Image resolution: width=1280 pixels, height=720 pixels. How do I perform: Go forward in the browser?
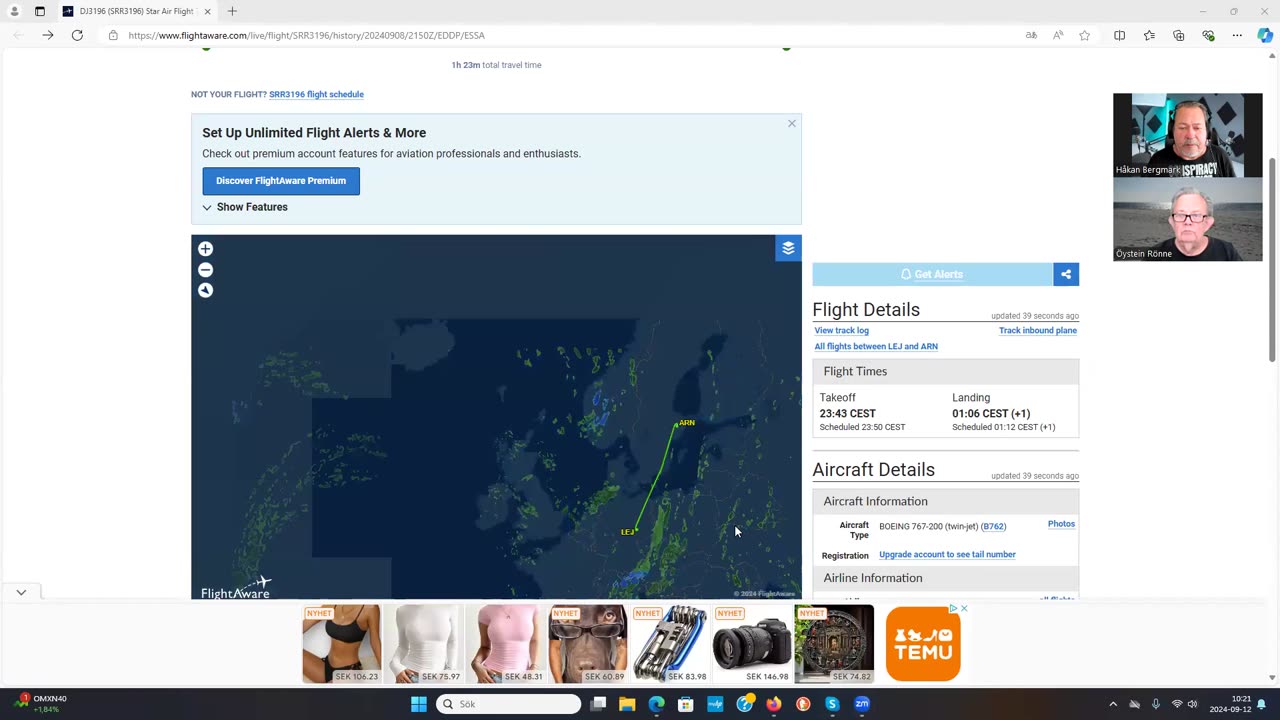[x=47, y=35]
